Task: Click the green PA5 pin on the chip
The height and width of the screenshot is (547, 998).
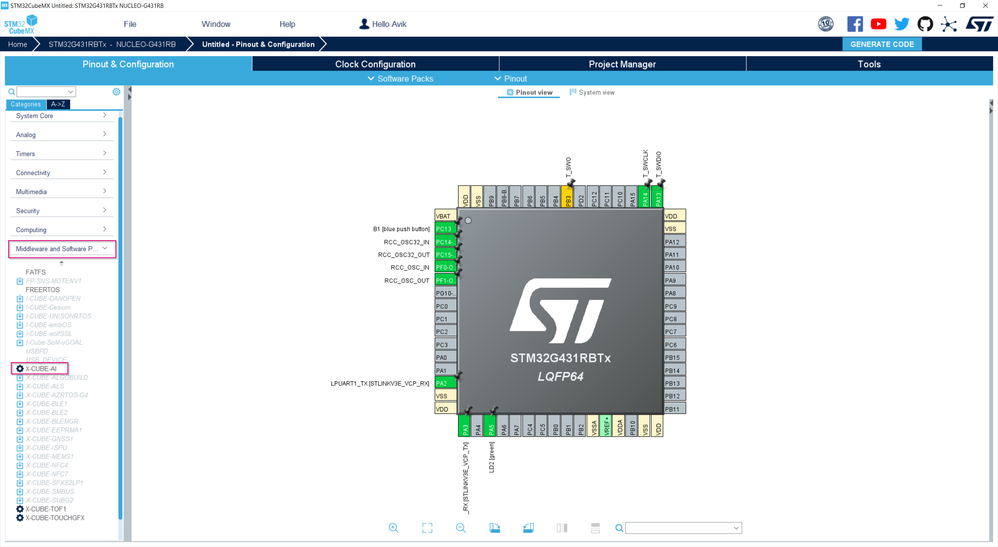Action: click(x=491, y=426)
